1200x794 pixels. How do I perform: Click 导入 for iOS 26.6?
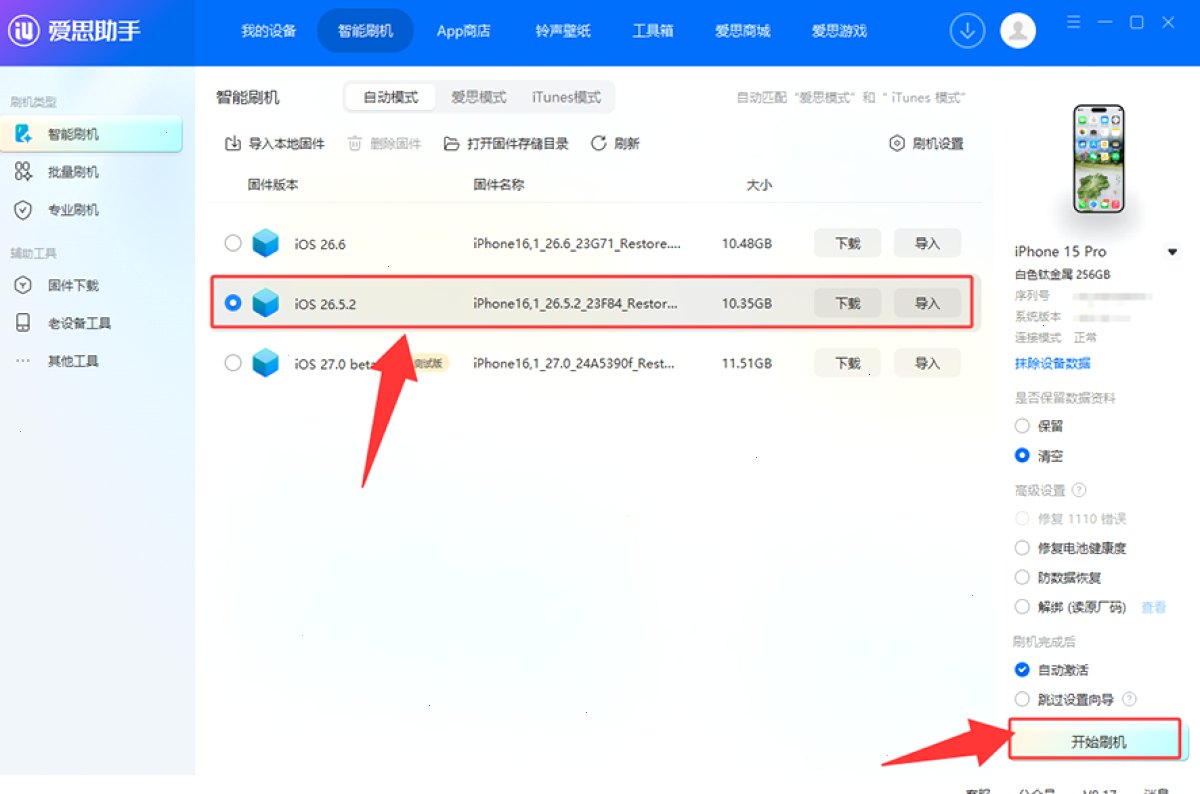[928, 243]
